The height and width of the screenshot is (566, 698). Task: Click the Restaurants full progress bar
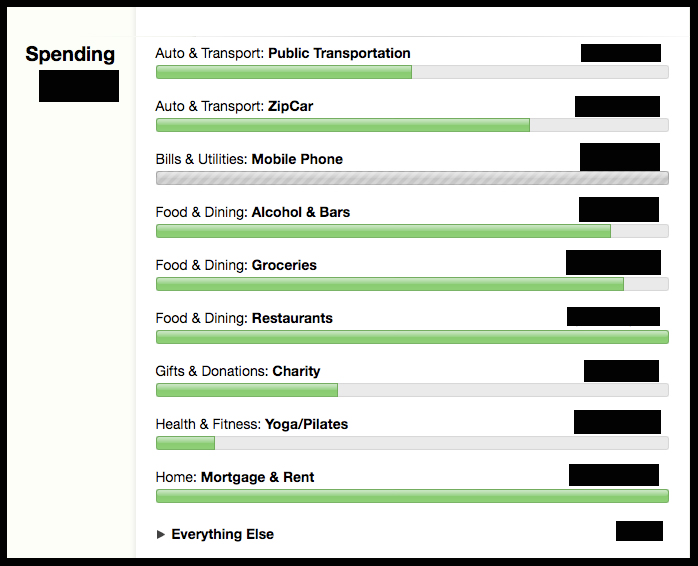(412, 337)
